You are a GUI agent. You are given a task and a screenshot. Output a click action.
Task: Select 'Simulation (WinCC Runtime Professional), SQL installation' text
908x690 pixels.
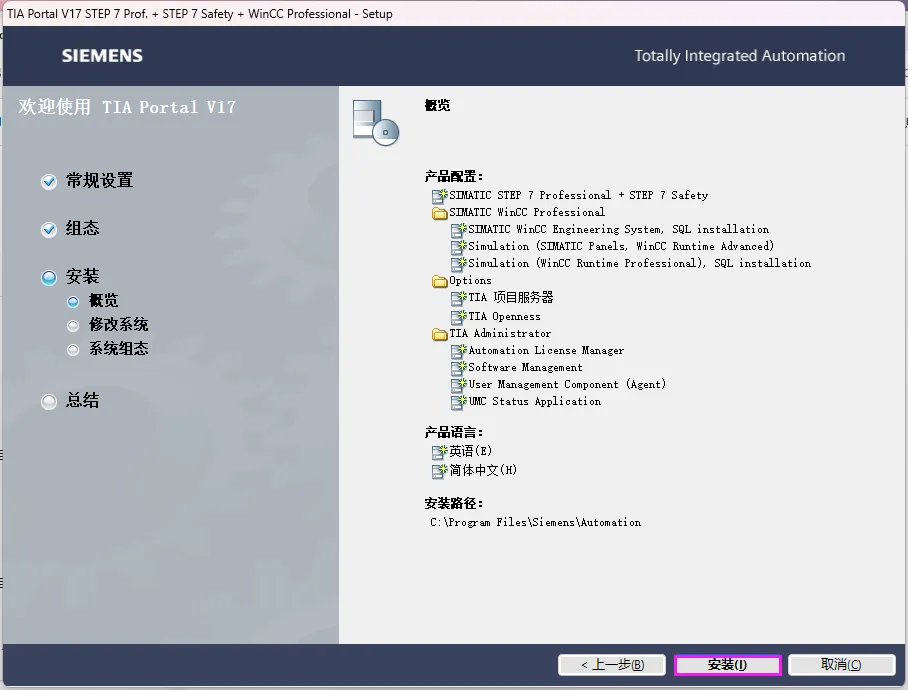639,263
